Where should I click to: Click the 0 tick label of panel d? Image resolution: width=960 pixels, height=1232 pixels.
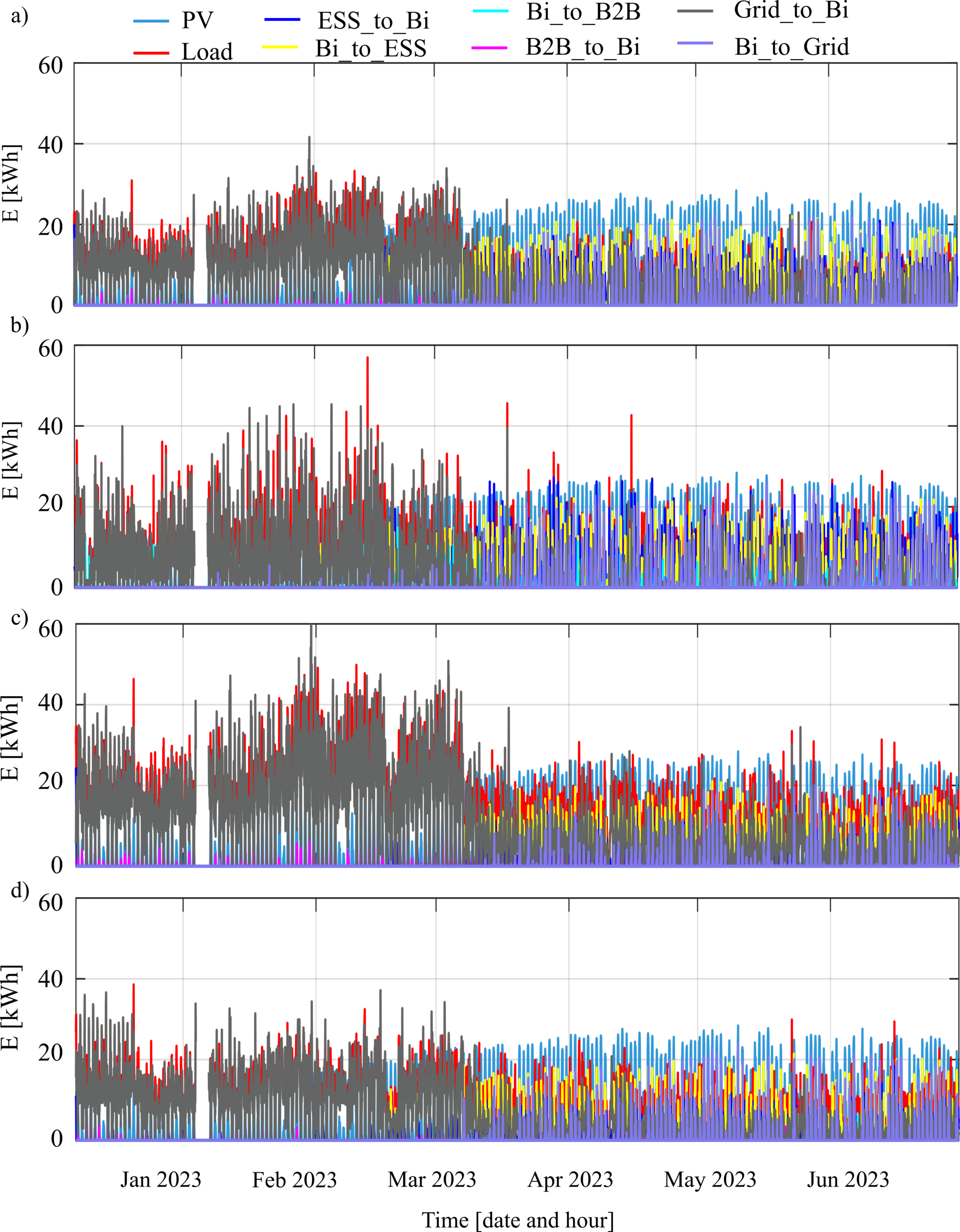(x=57, y=1139)
